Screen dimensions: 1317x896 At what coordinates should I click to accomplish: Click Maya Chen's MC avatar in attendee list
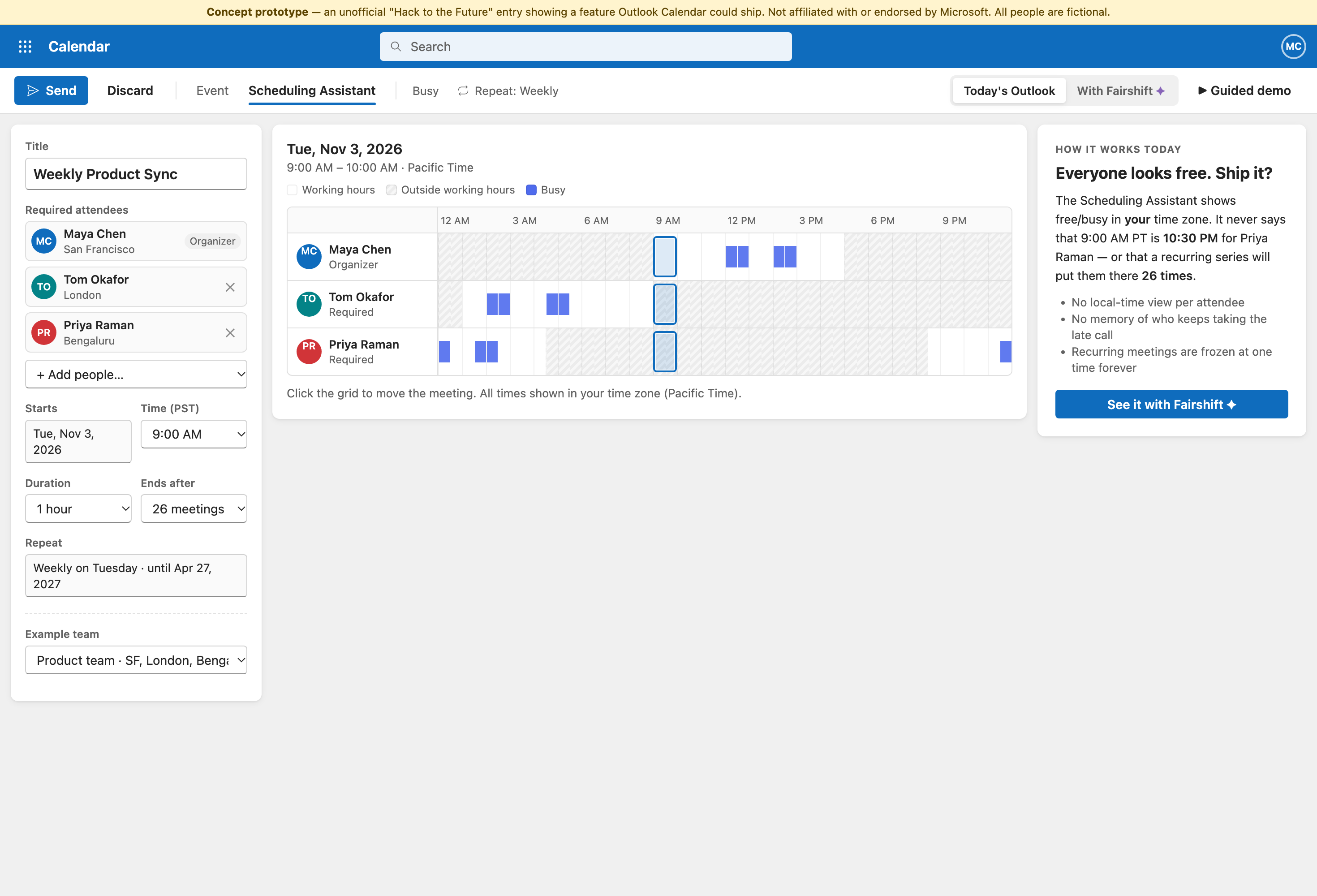tap(43, 241)
